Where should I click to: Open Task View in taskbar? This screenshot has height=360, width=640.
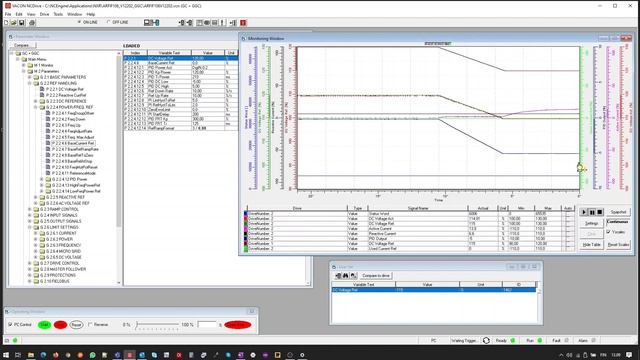(x=18, y=355)
